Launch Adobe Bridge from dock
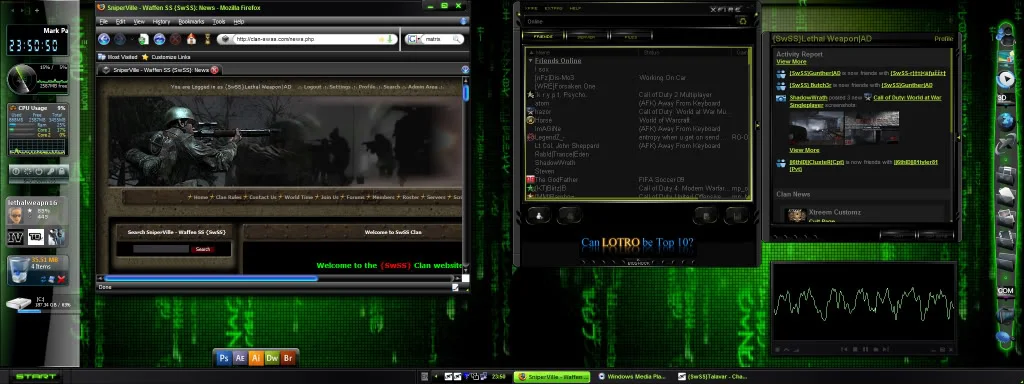Screen dimensions: 1024x384 (289, 357)
